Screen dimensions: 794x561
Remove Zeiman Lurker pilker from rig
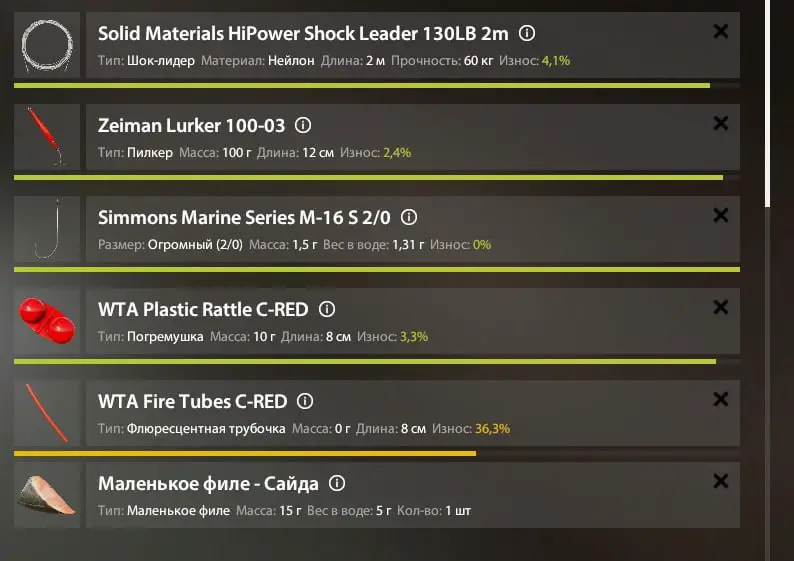(721, 123)
